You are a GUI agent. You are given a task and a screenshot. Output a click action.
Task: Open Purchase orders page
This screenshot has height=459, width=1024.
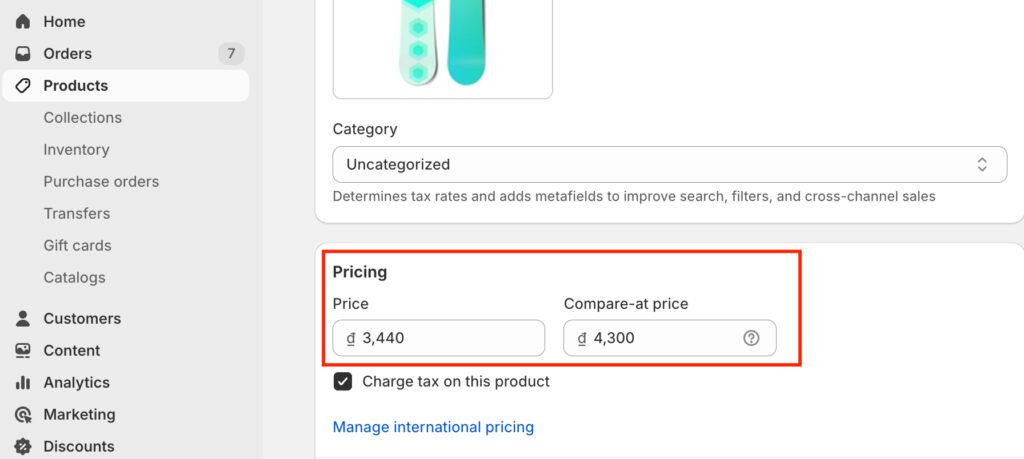click(x=101, y=182)
